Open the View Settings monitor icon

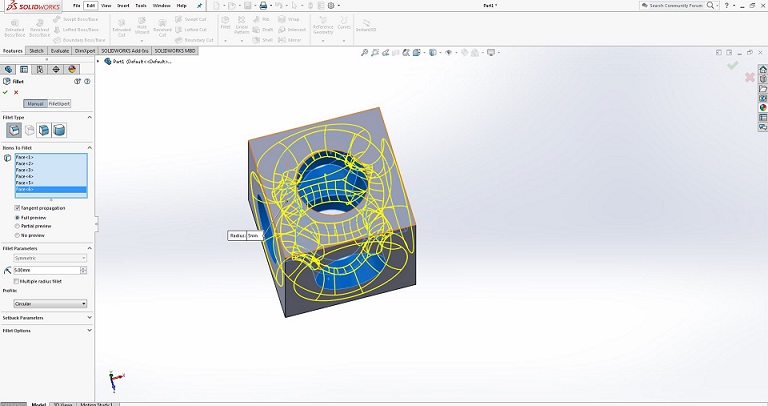pos(491,52)
